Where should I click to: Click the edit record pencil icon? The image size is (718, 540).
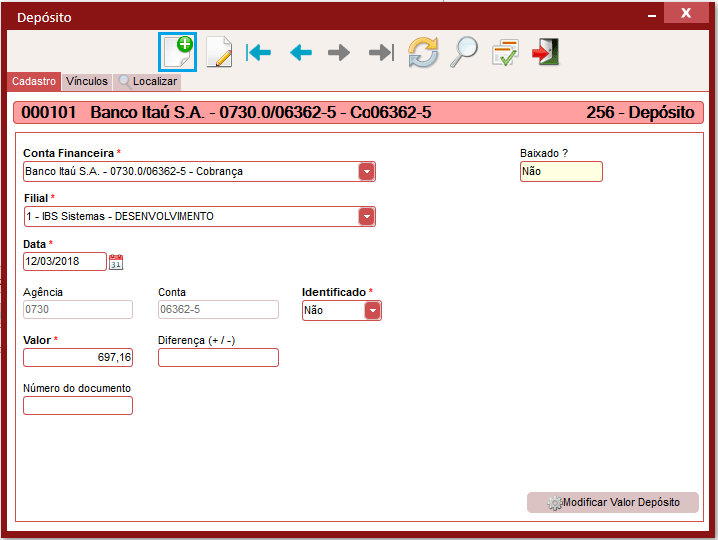[x=219, y=52]
